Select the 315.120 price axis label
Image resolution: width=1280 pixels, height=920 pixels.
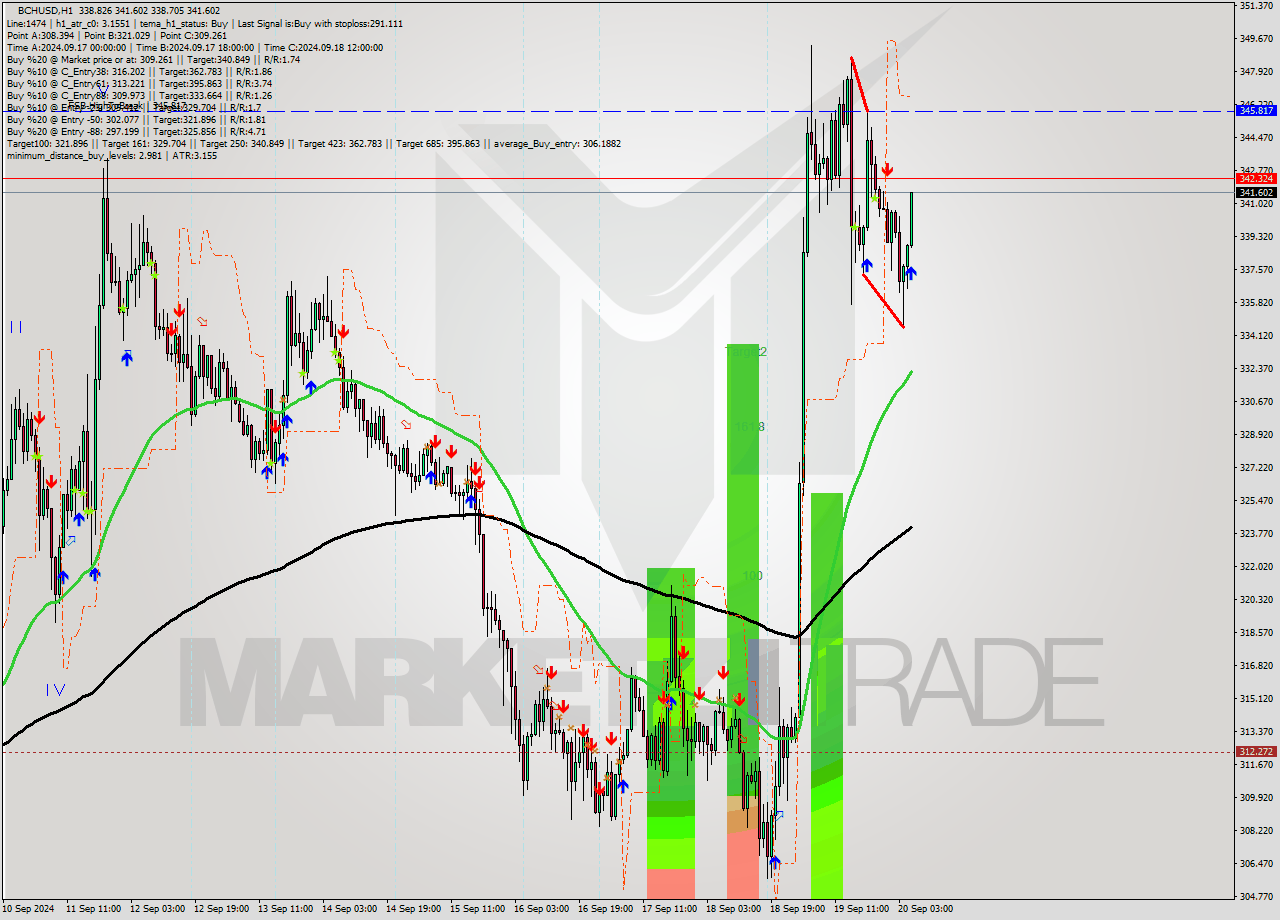(1256, 699)
